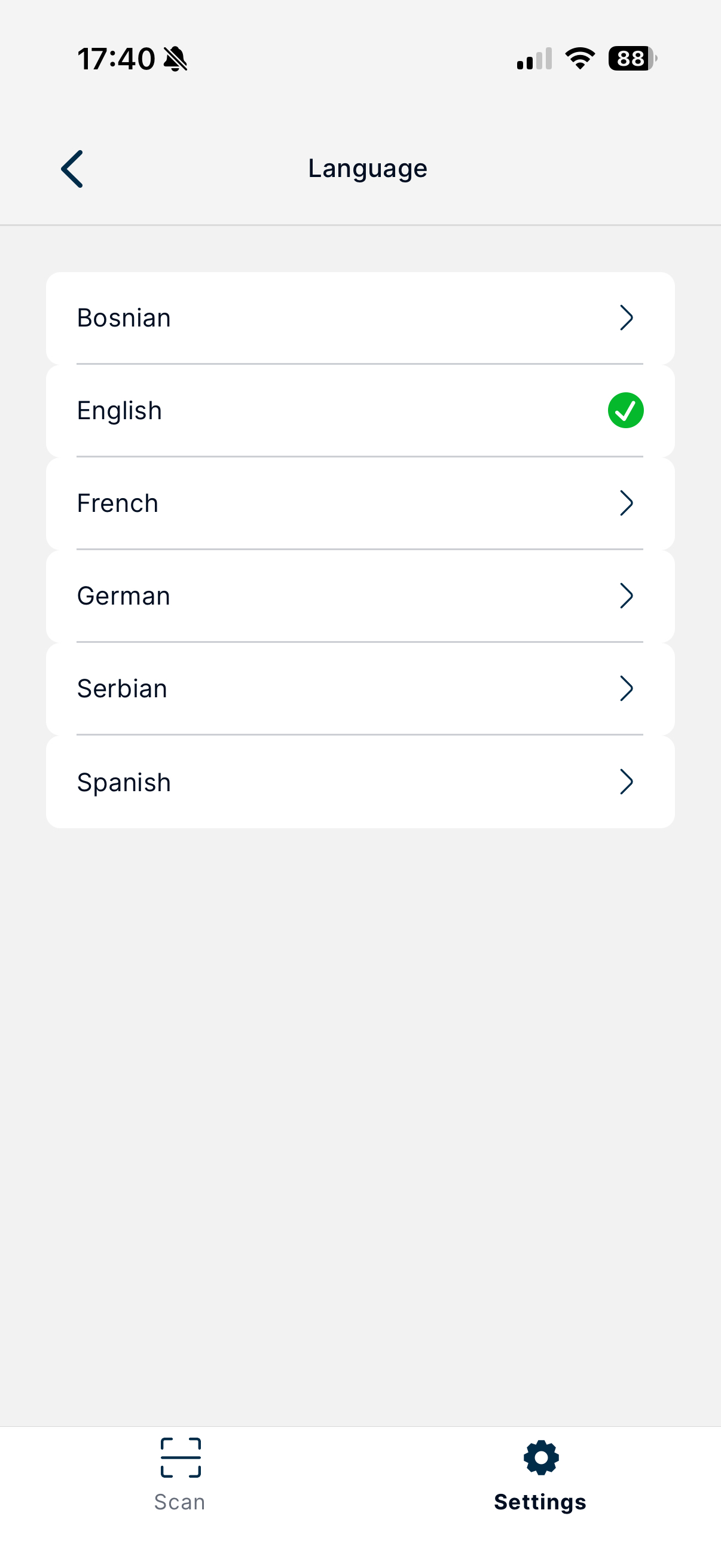721x1568 pixels.
Task: Tap the time in status bar
Action: pos(115,59)
